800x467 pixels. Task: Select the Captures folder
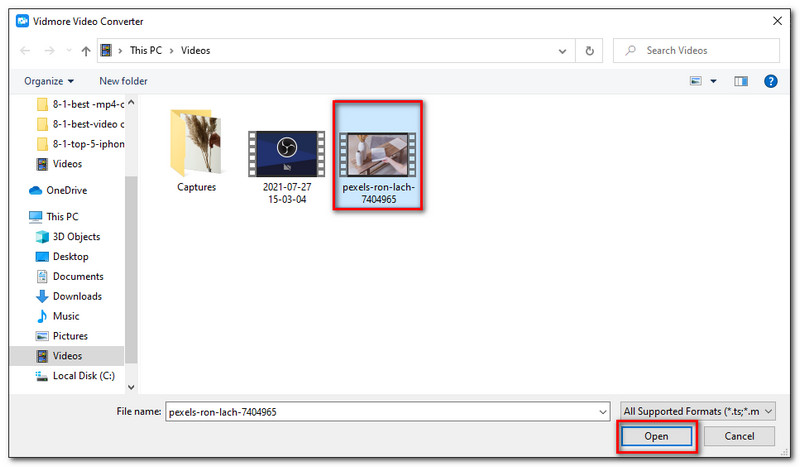point(196,151)
